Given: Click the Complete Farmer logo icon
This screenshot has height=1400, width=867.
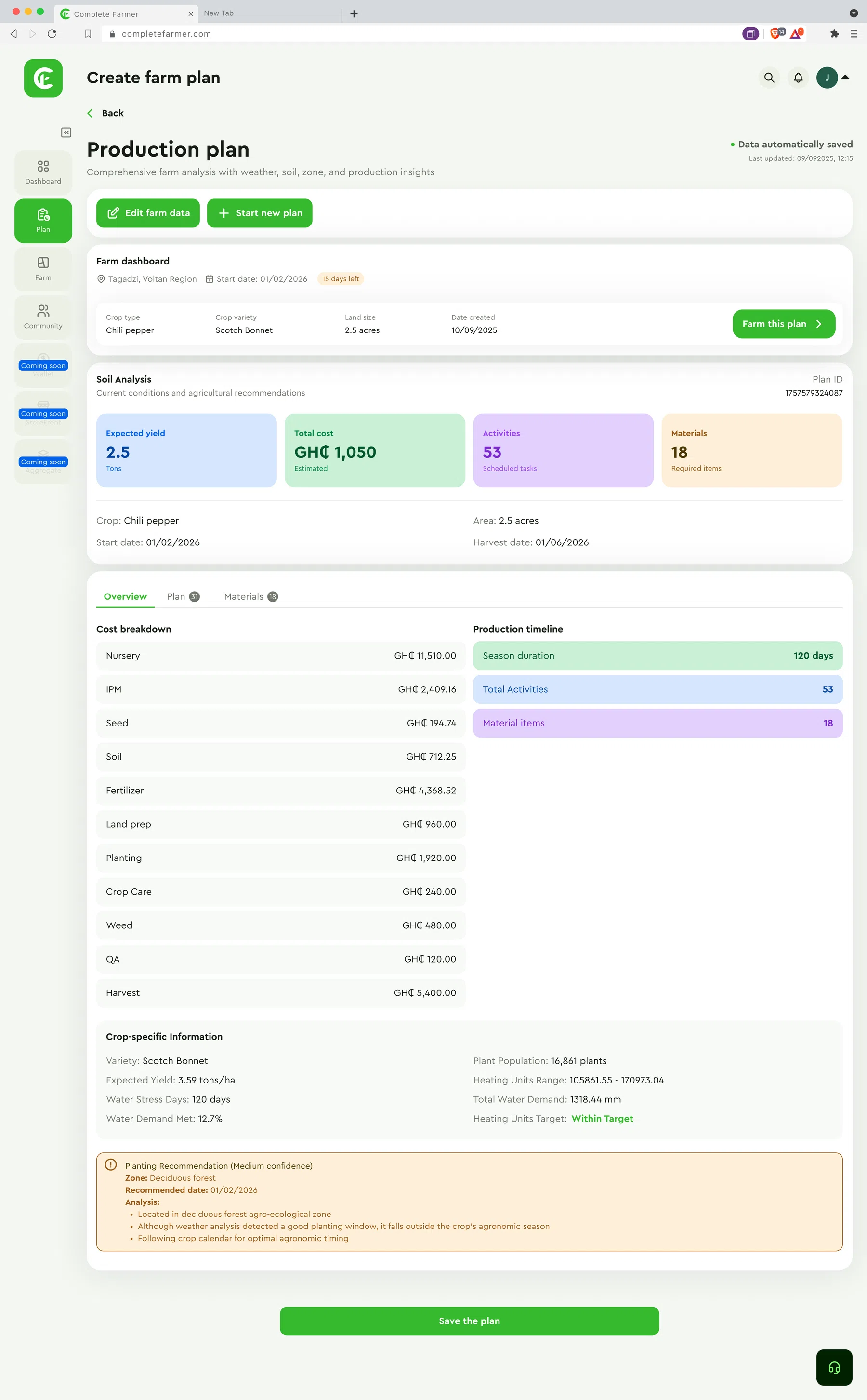Looking at the screenshot, I should 43,78.
